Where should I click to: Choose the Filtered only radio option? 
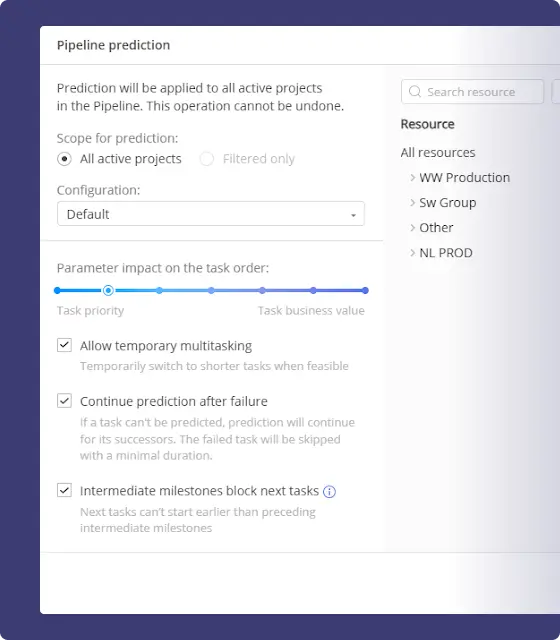(x=207, y=159)
